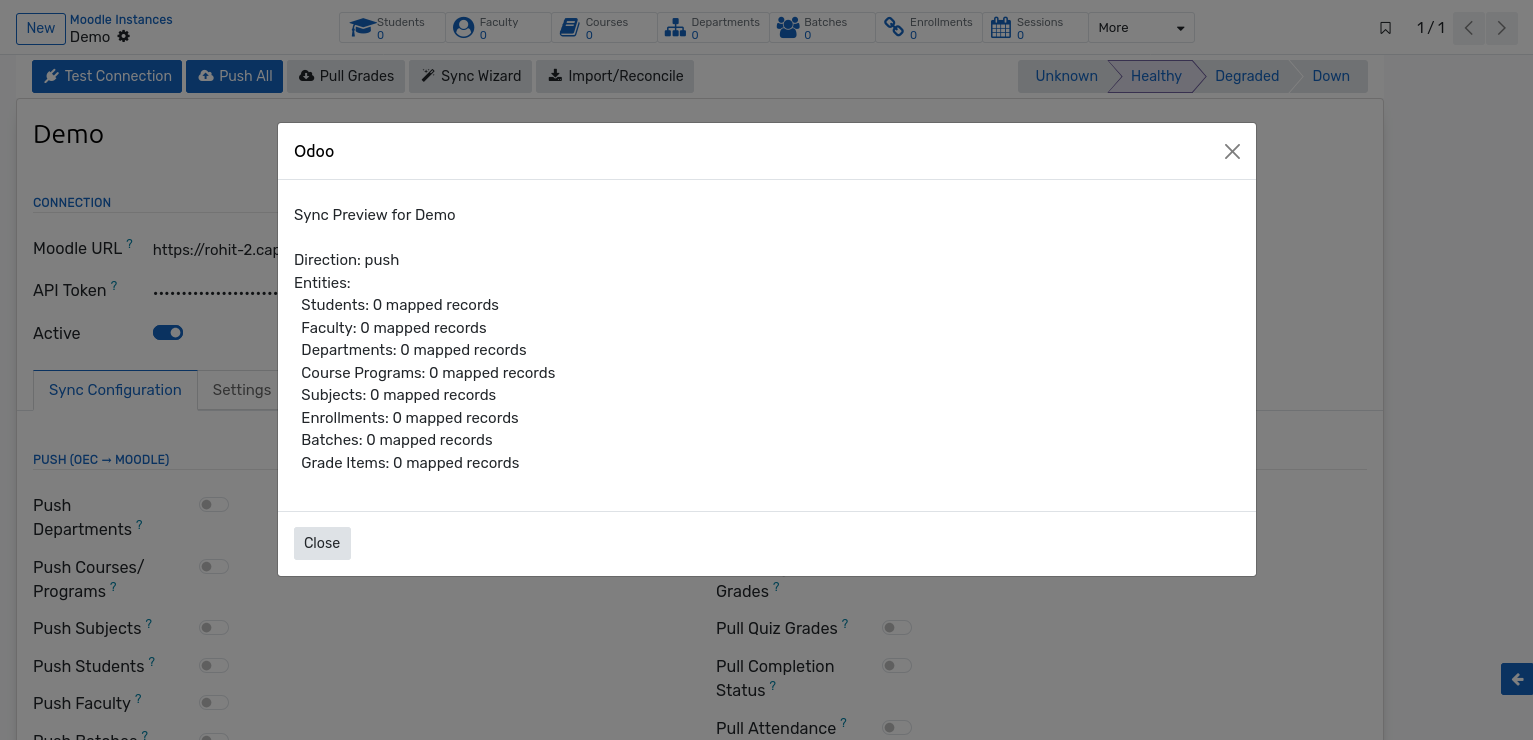Click help icon next to Moodle URL

pyautogui.click(x=130, y=243)
